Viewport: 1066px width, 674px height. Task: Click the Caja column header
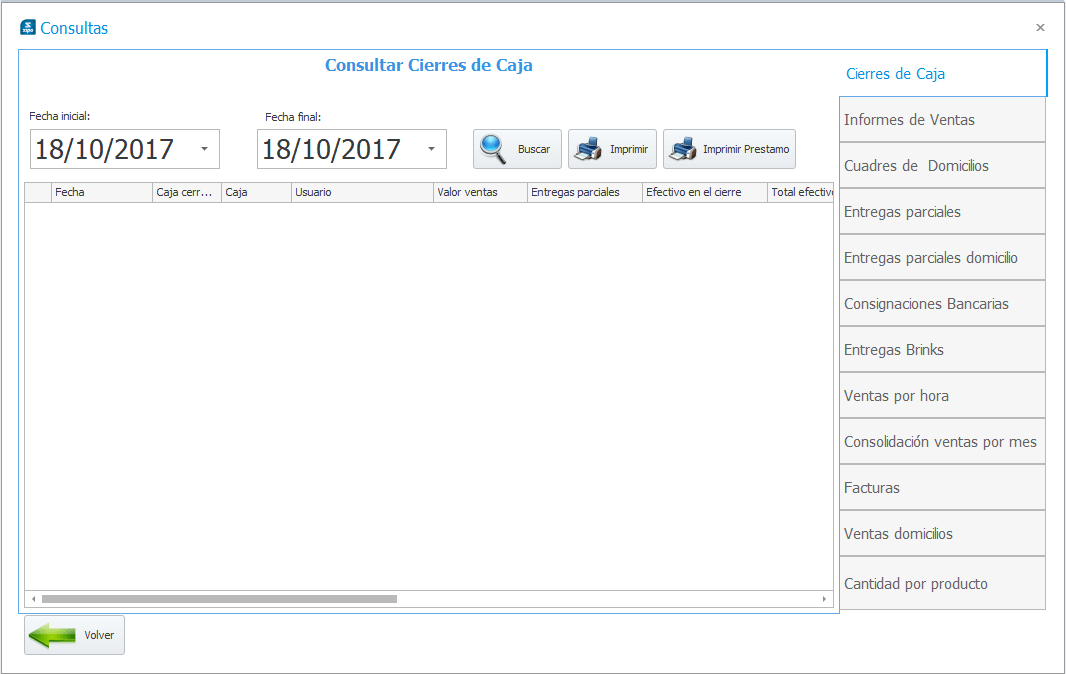[256, 192]
